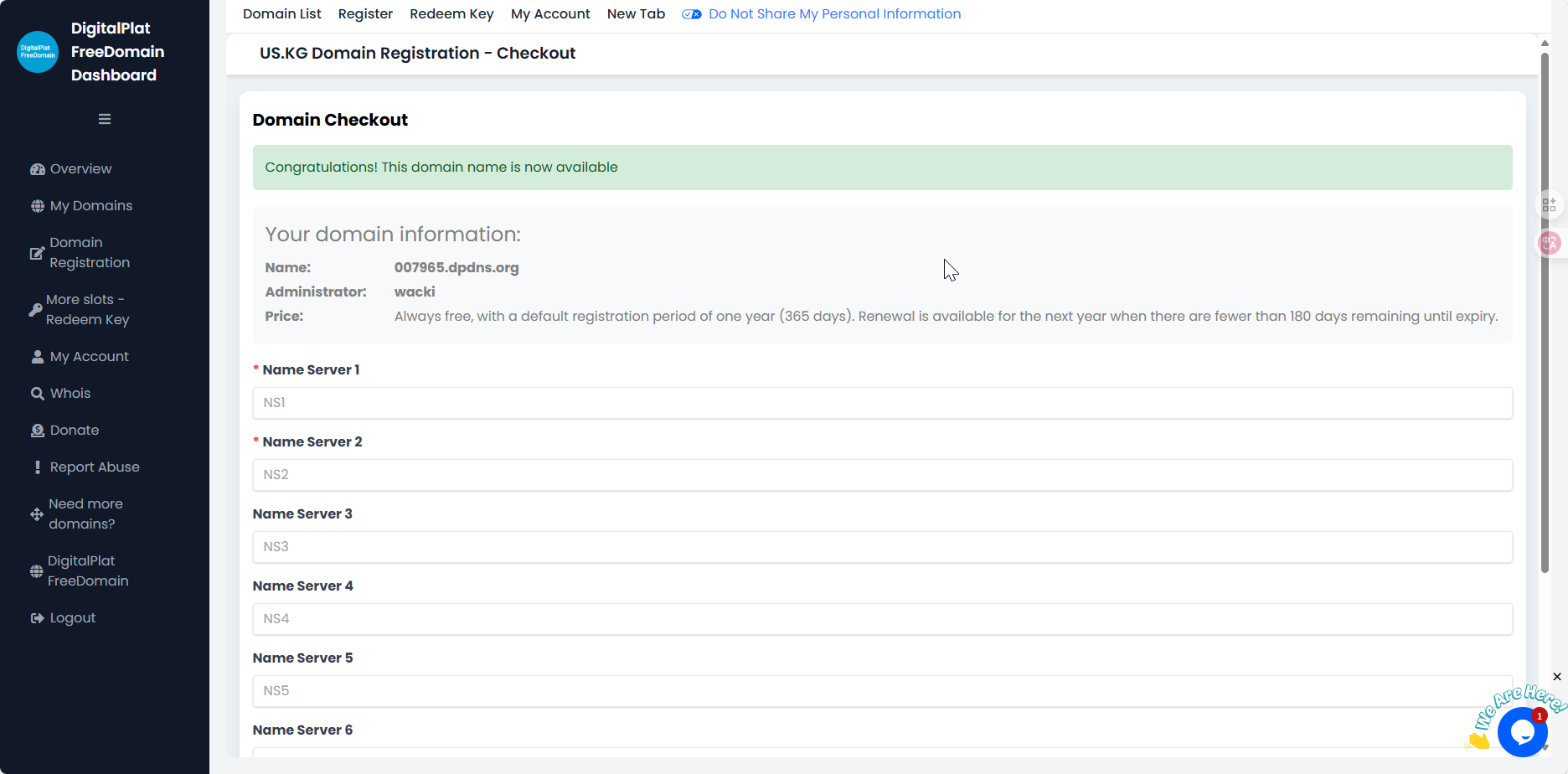Click the DigitalPlat FreeDomain logo
The image size is (1568, 774).
38,52
